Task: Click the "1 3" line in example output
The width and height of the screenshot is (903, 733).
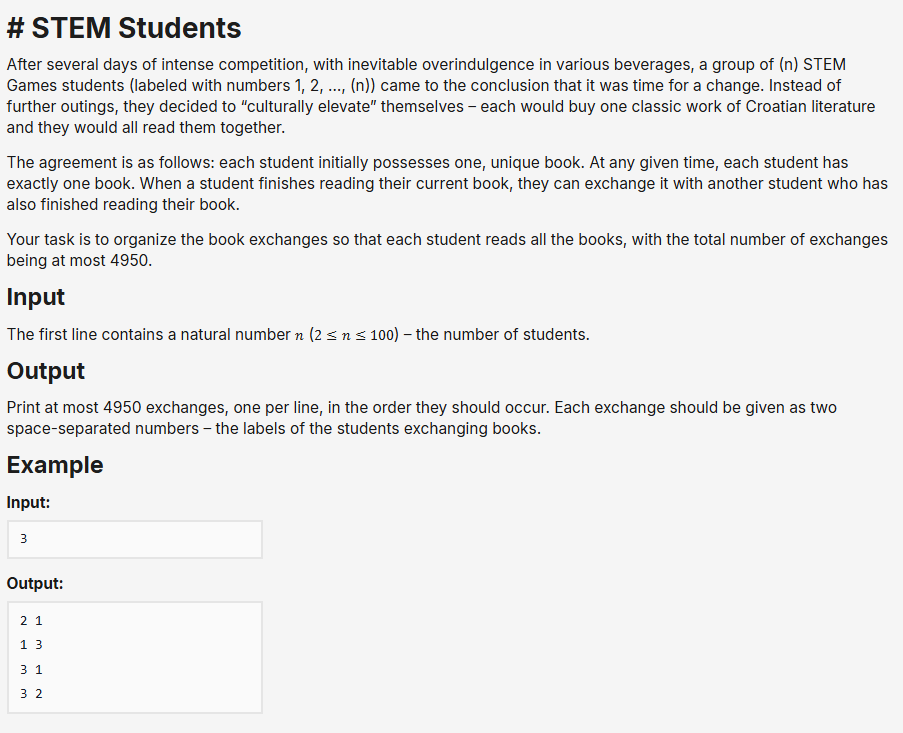Action: (31, 645)
